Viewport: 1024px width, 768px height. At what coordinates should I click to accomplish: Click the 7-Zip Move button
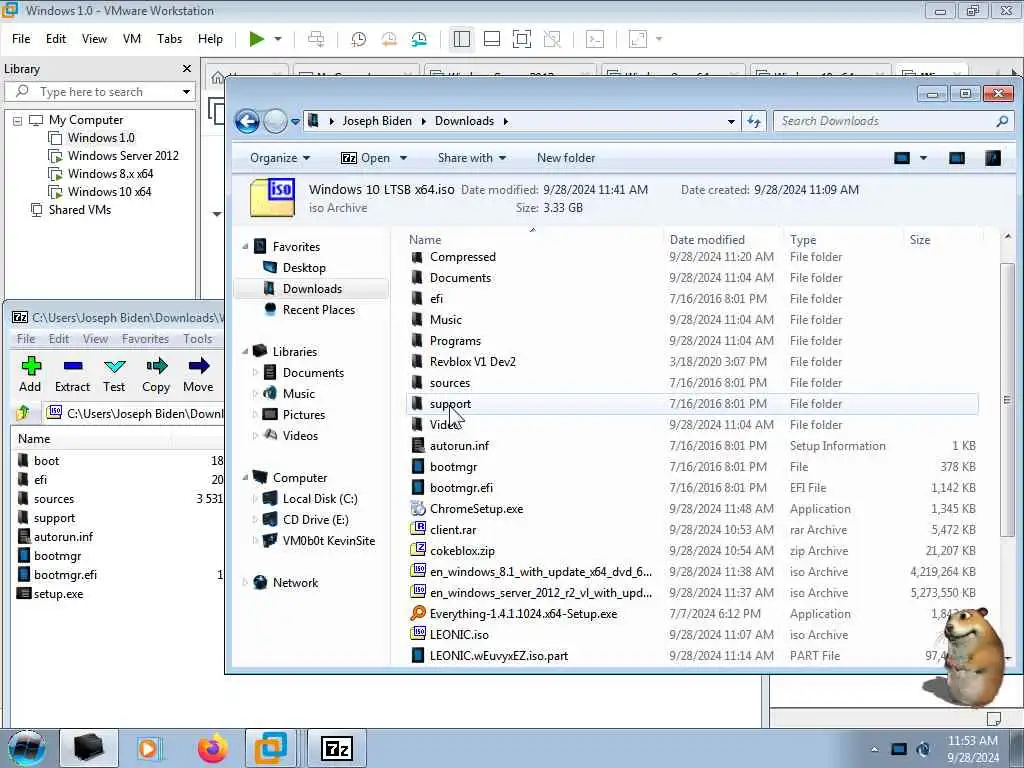click(x=199, y=376)
